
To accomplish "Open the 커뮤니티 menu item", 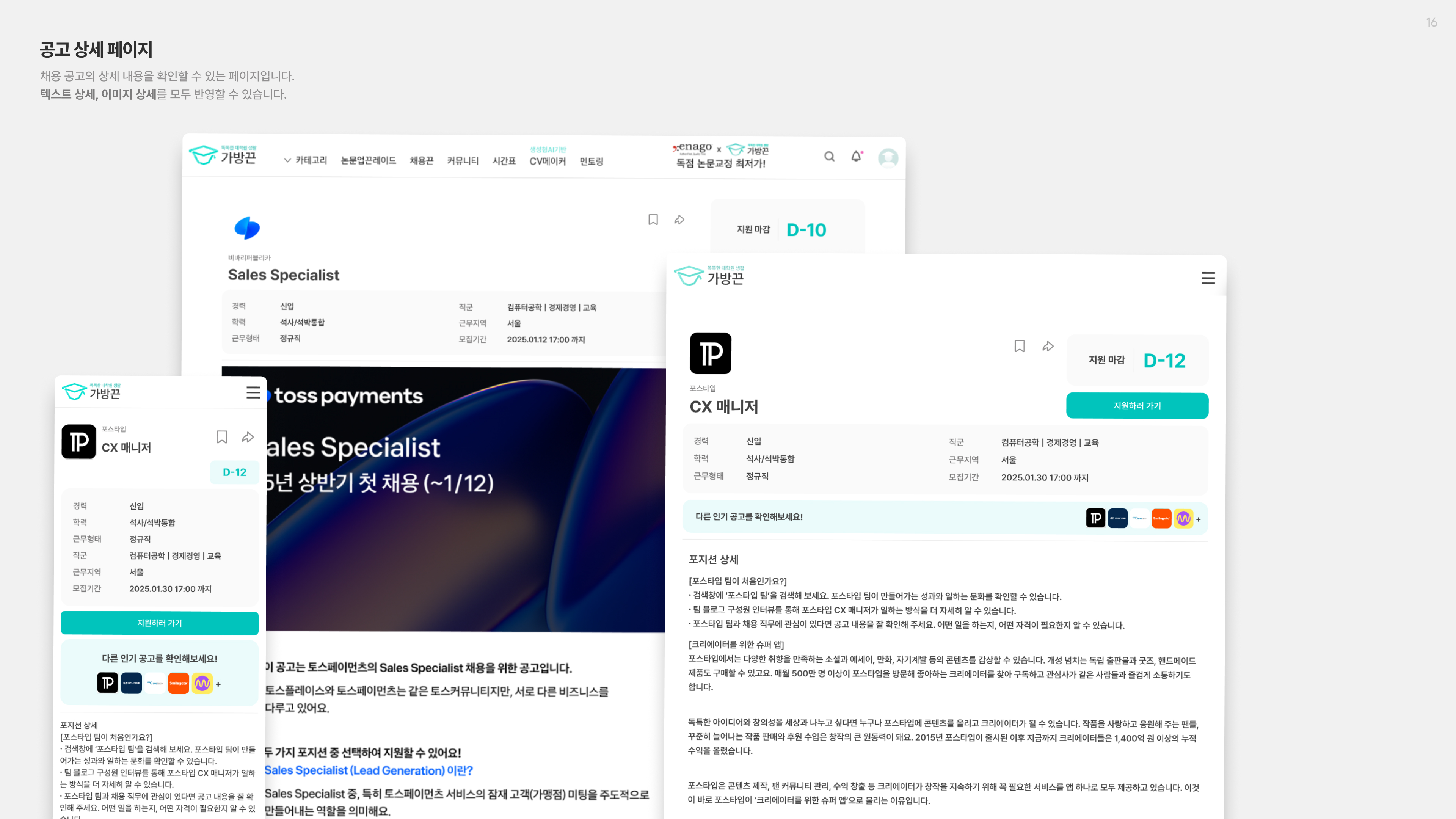I will (462, 161).
